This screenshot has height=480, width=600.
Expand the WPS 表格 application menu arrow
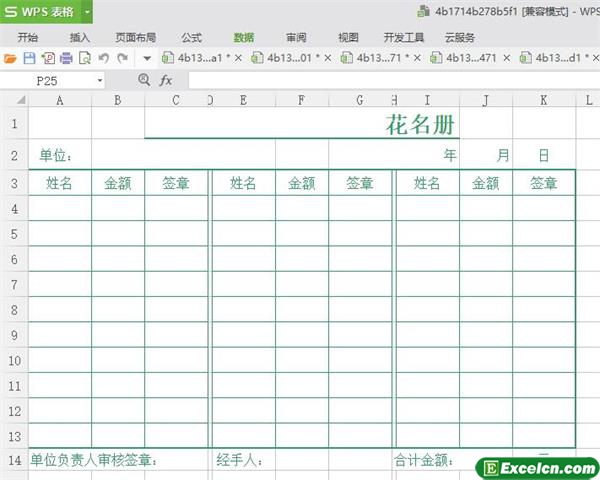[87, 12]
